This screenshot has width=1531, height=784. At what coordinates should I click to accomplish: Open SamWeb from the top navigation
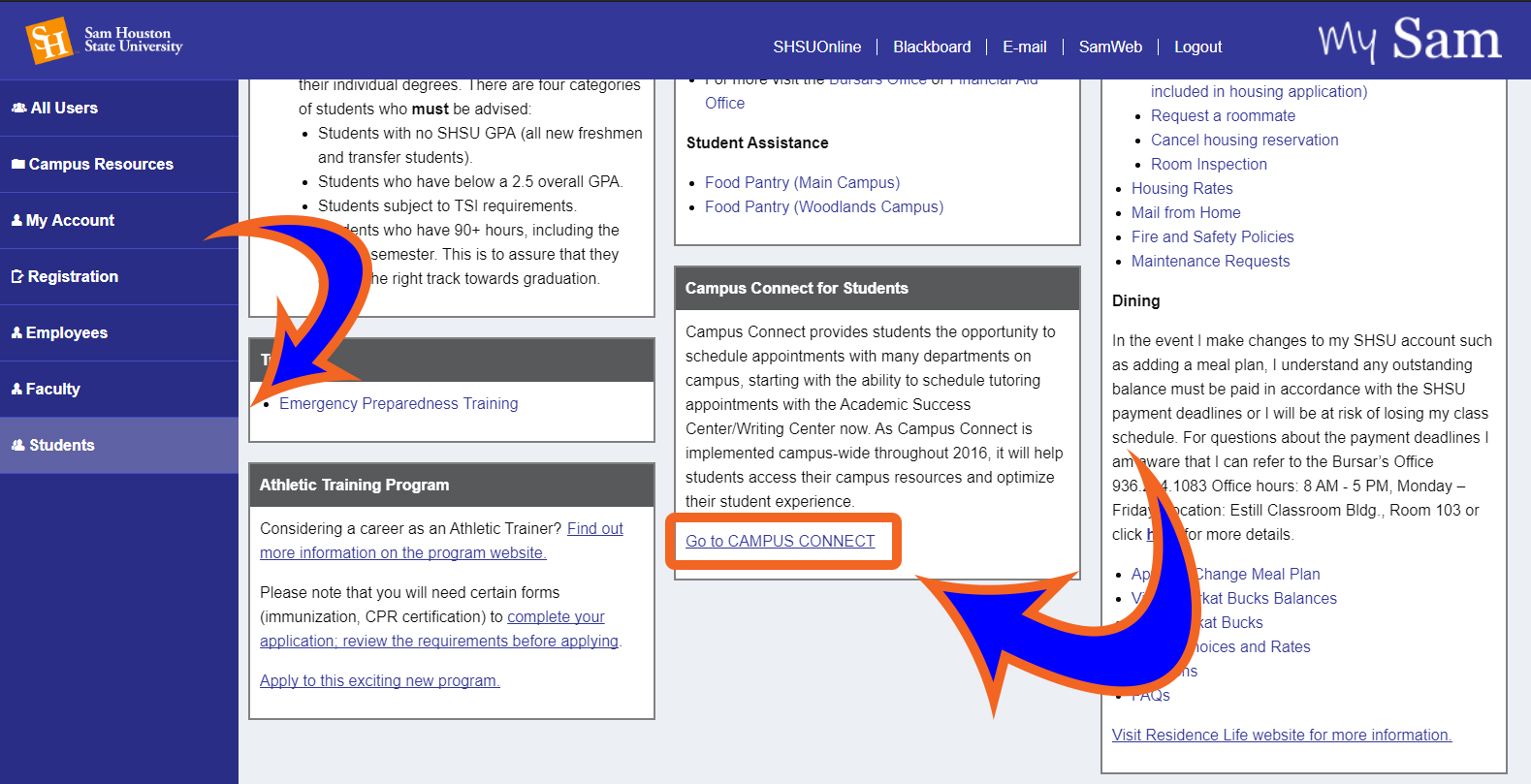[1110, 47]
